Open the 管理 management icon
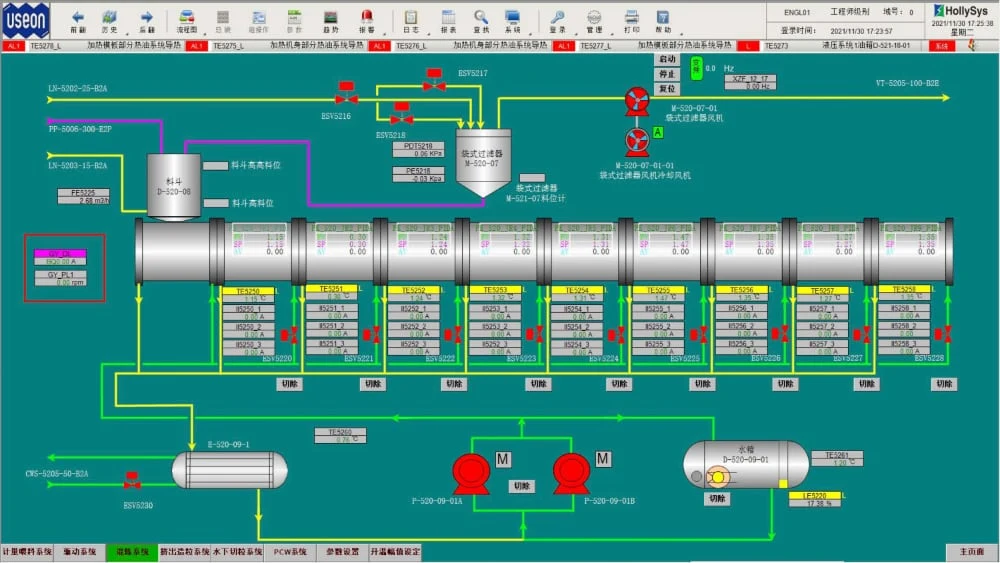Viewport: 1000px width, 563px height. [594, 17]
